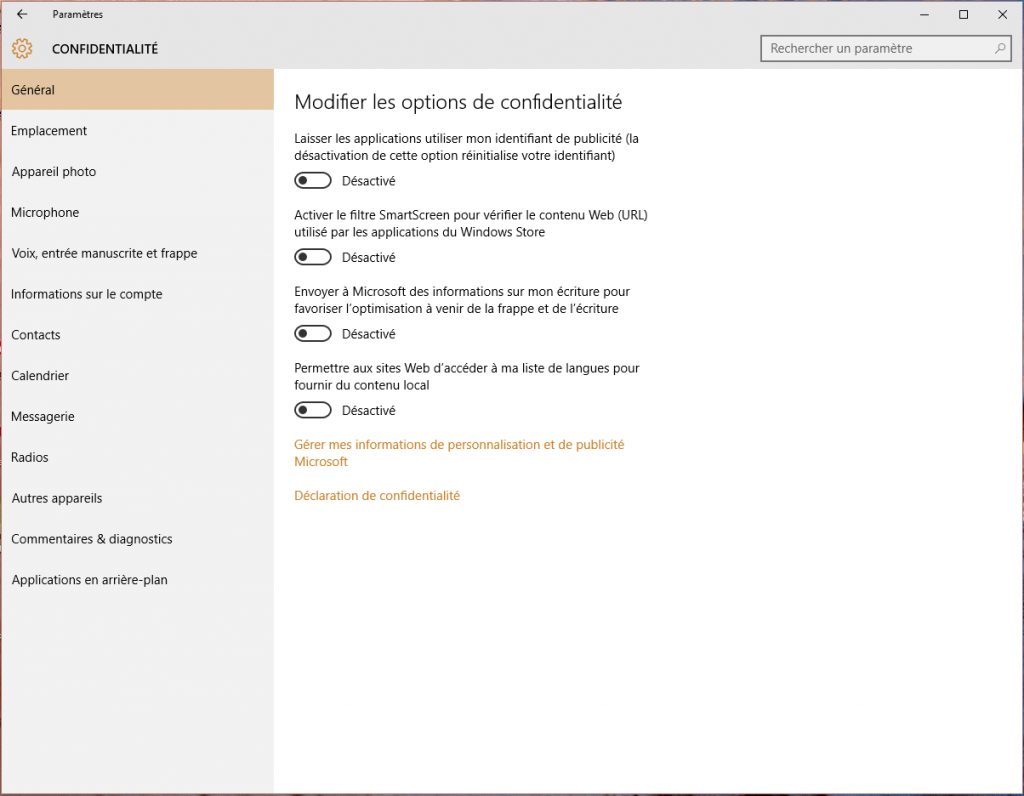Activate the SmartScreen filter toggle
Screen dimensions: 1024x796
point(312,256)
